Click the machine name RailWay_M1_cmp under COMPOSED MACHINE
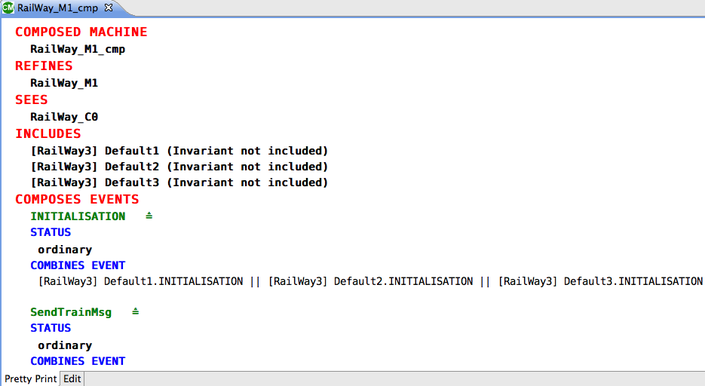This screenshot has height=386, width=705. [x=78, y=49]
